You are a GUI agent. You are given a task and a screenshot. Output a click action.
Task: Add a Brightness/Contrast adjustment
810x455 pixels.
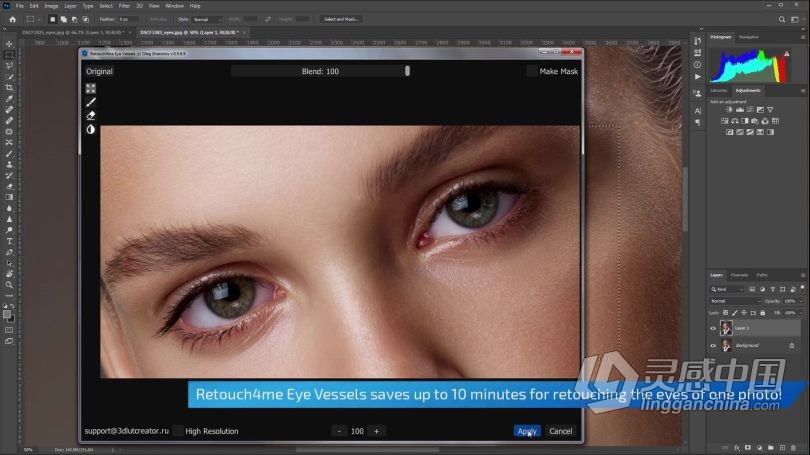click(729, 109)
